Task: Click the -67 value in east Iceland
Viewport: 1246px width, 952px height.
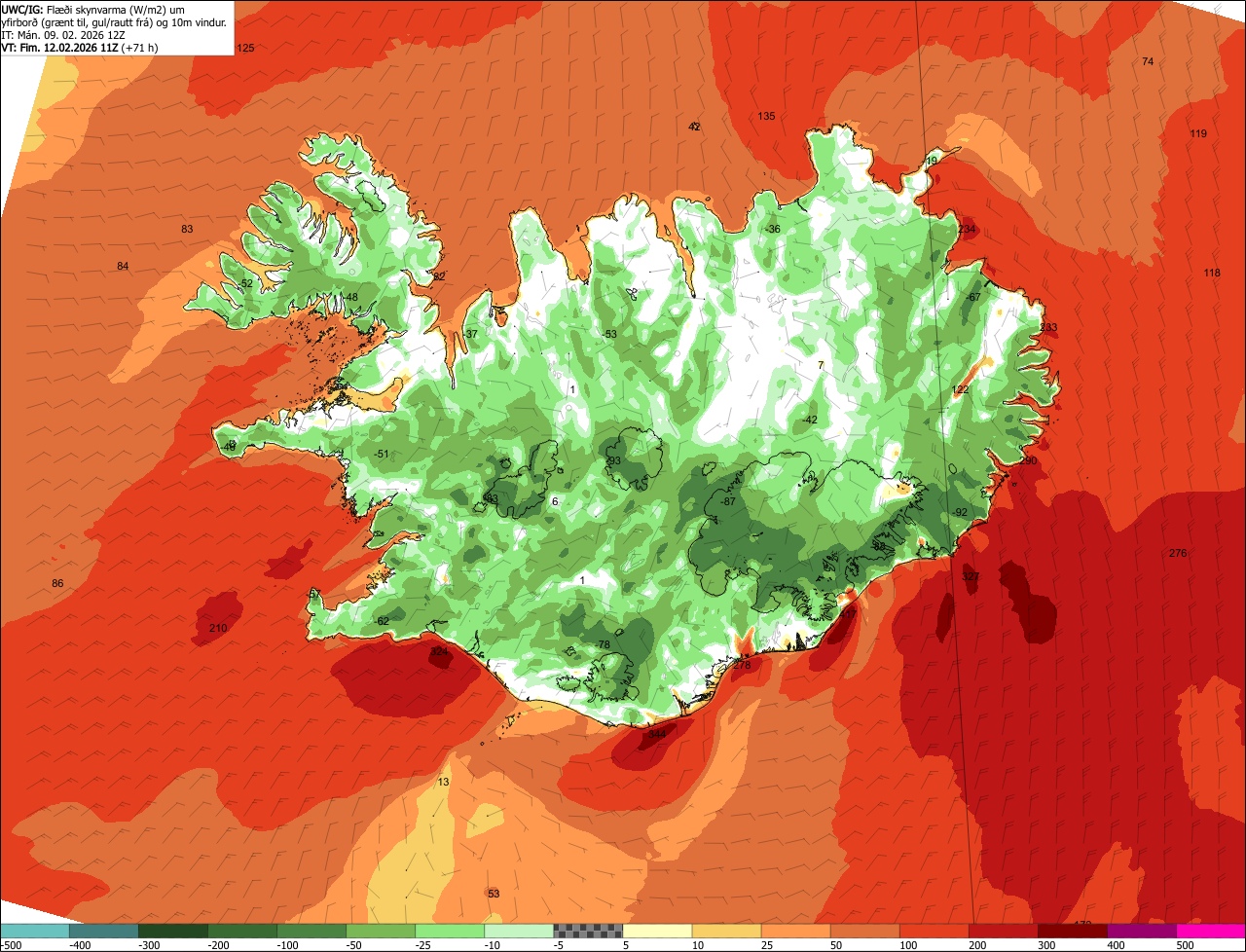Action: (974, 297)
